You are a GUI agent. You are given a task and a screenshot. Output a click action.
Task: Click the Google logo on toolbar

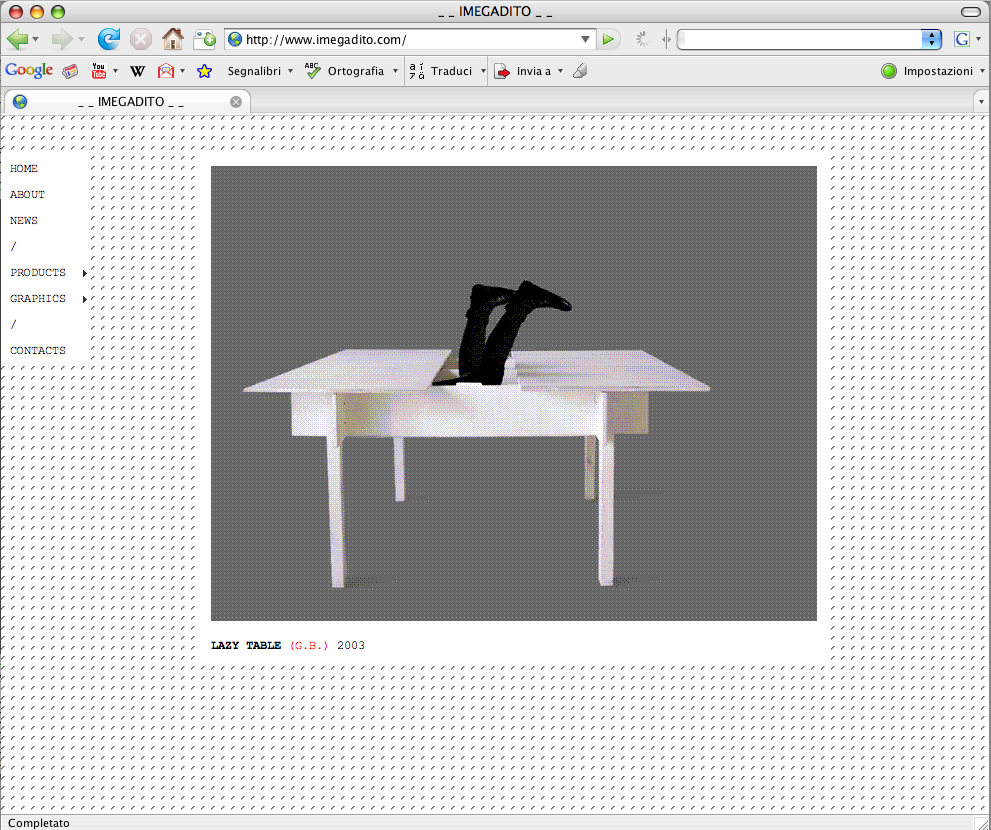[29, 70]
